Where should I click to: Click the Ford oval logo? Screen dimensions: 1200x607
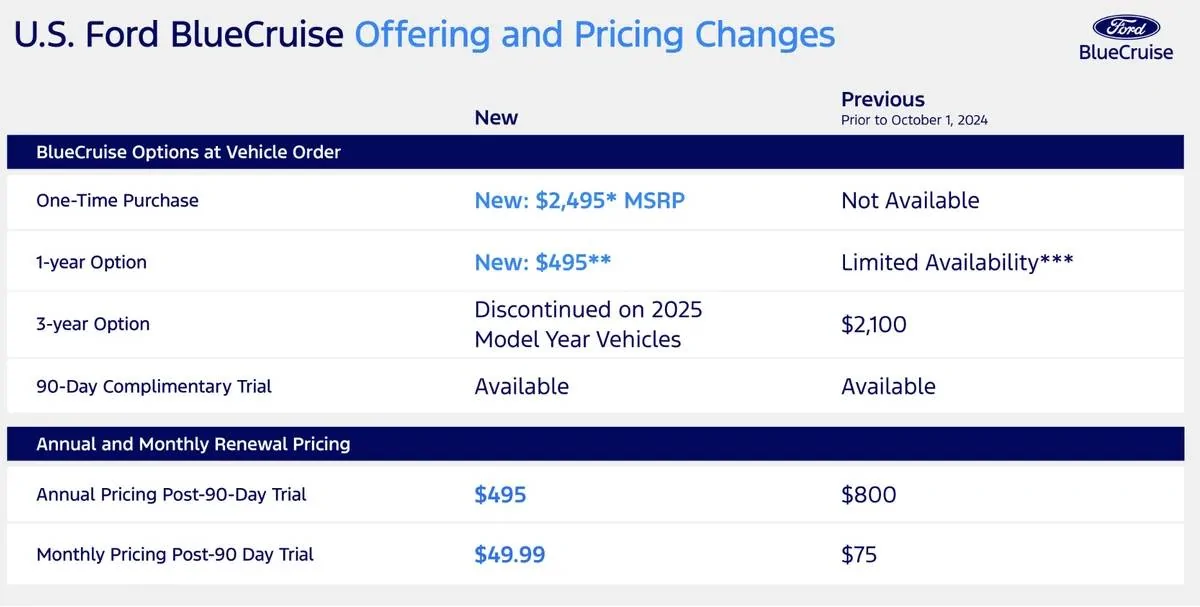(x=1126, y=26)
